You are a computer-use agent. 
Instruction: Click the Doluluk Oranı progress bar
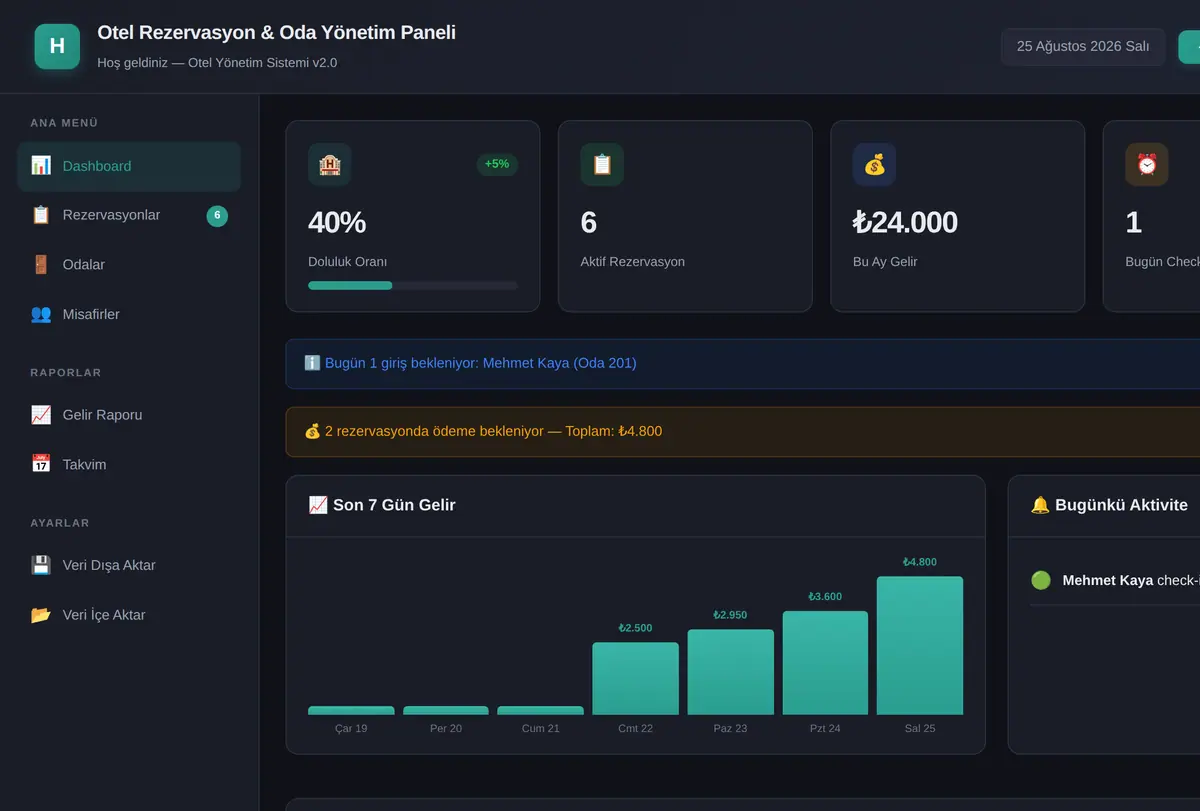413,285
